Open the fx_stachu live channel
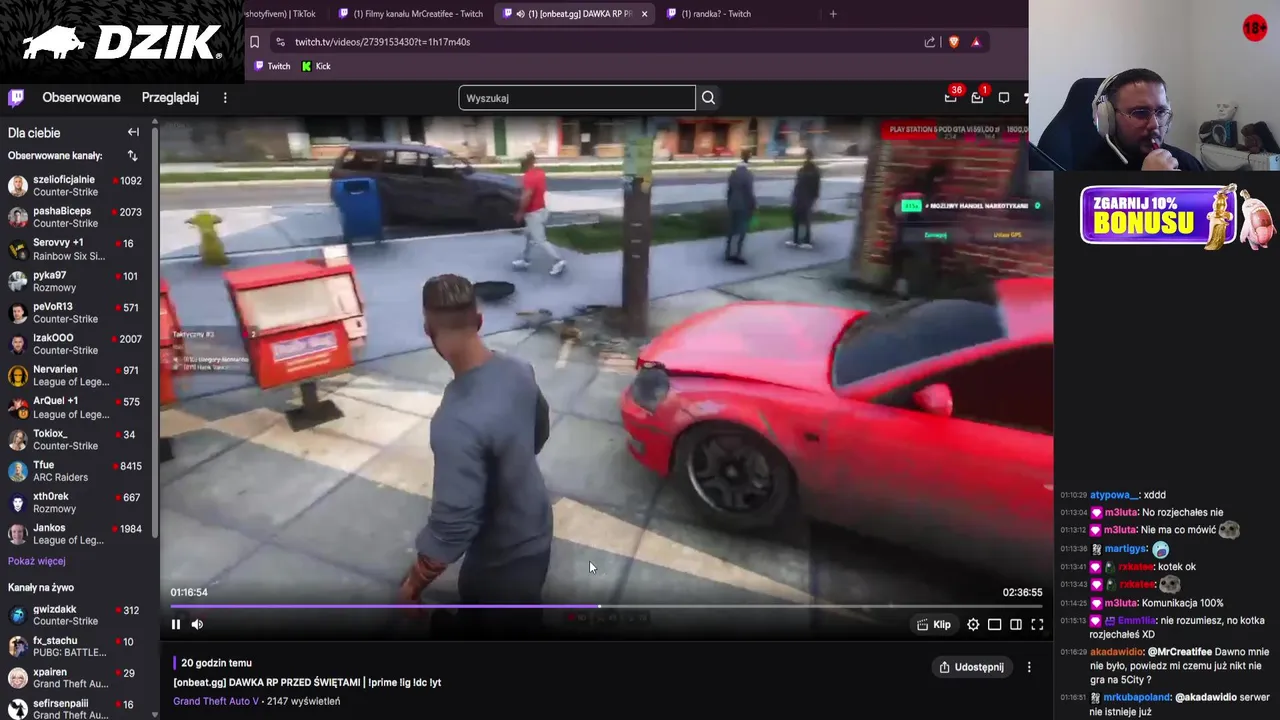Image resolution: width=1280 pixels, height=720 pixels. [x=76, y=646]
